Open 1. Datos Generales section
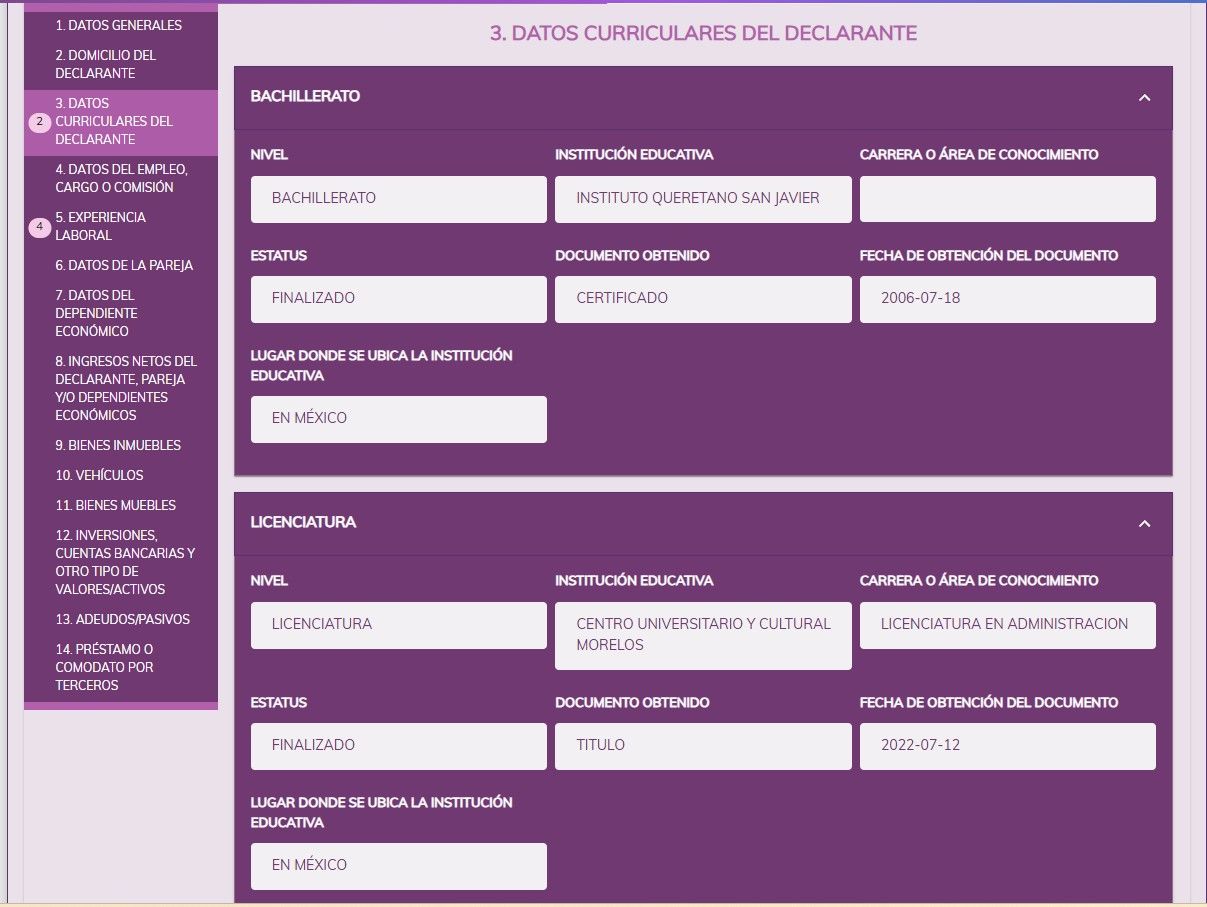 [x=119, y=25]
